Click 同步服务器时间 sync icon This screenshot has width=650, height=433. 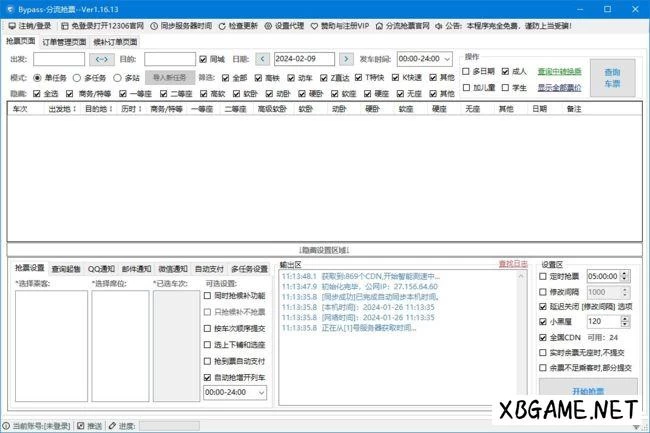[151, 24]
